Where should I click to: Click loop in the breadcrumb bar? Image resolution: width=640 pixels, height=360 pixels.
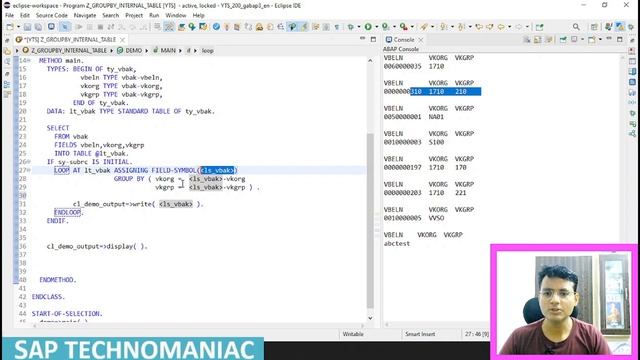[207, 51]
